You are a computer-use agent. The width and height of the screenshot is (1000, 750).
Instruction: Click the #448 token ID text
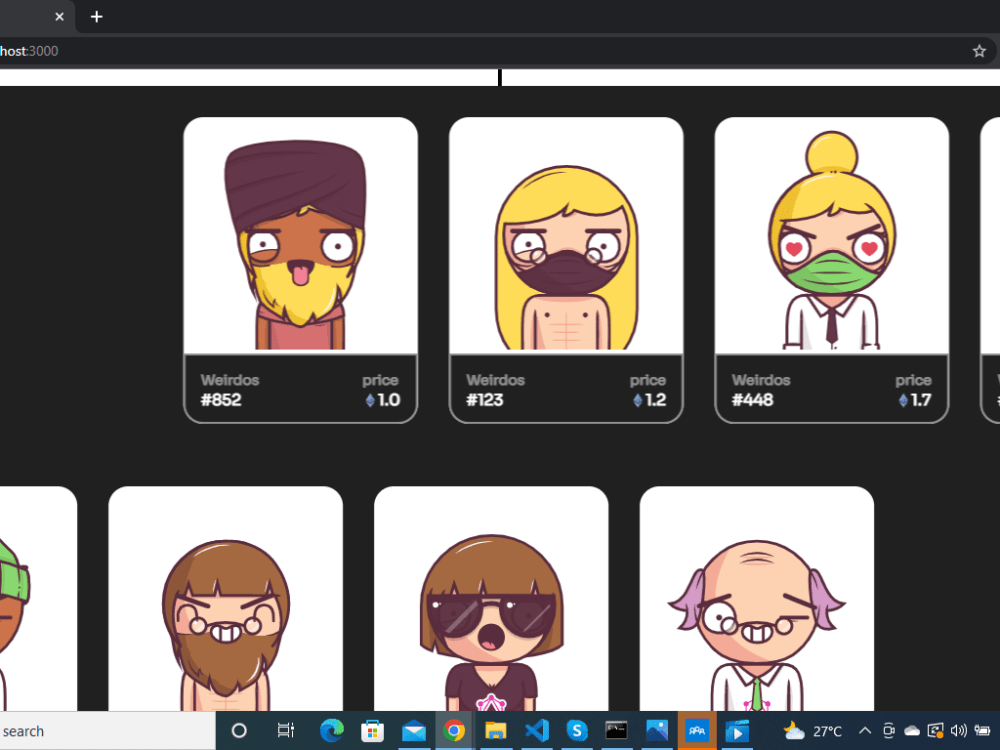753,400
